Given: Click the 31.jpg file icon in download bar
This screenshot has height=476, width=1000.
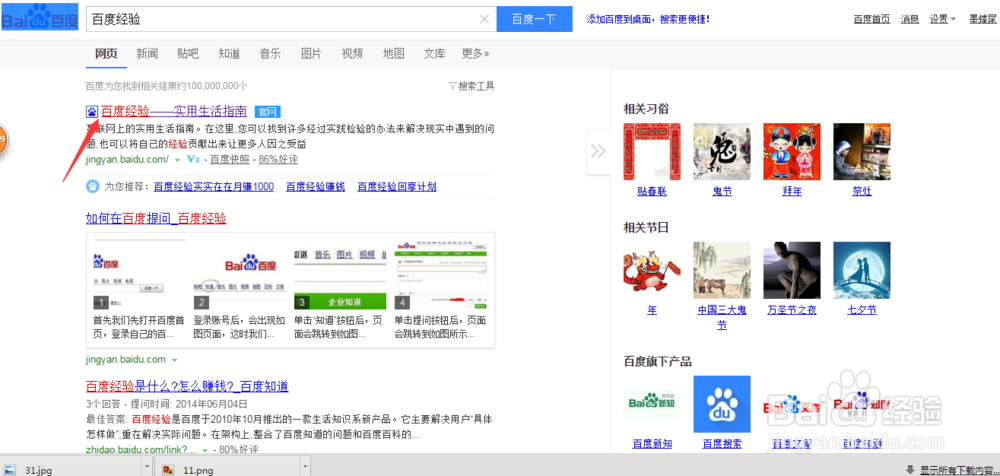Looking at the screenshot, I should 11,470.
